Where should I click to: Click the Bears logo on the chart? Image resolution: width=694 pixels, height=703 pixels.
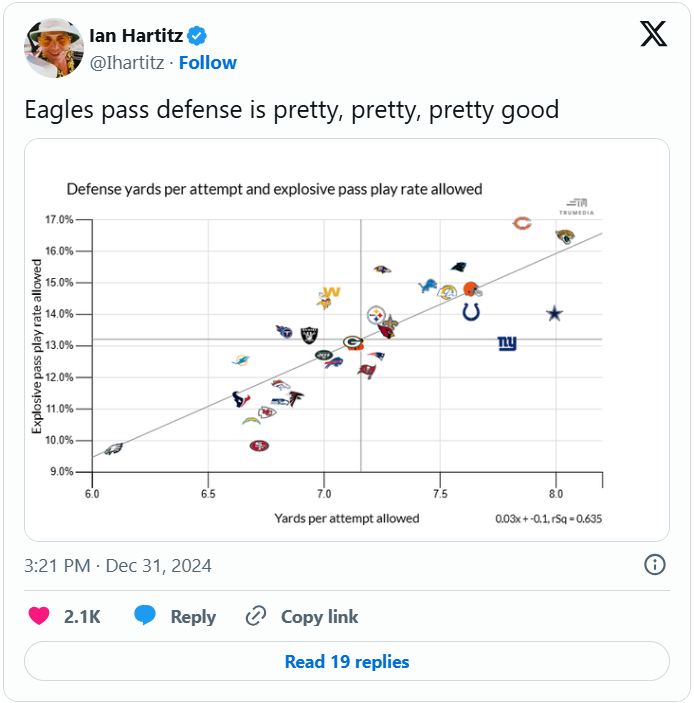[x=521, y=224]
